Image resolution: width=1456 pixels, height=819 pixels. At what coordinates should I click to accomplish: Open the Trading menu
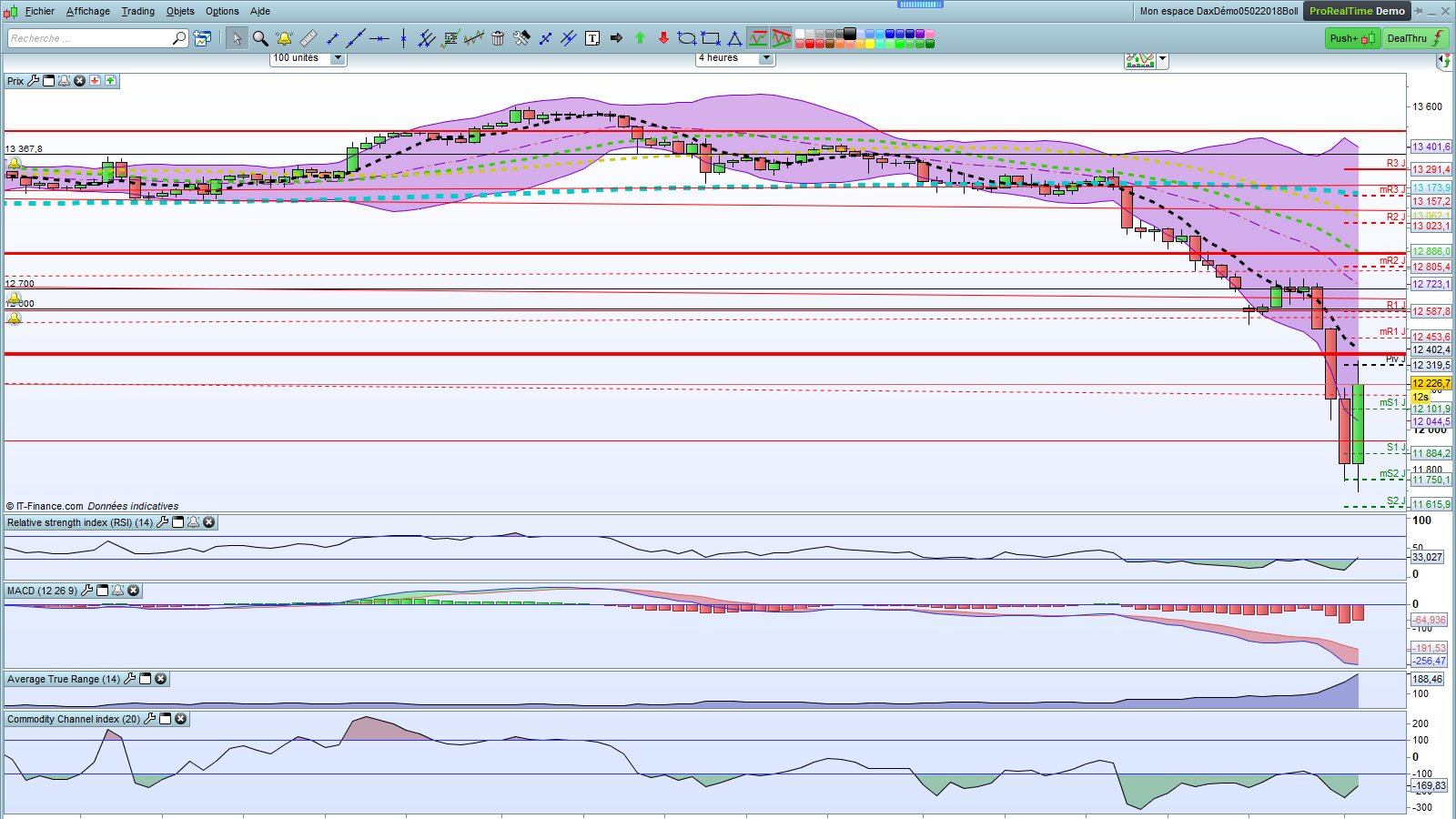[138, 11]
